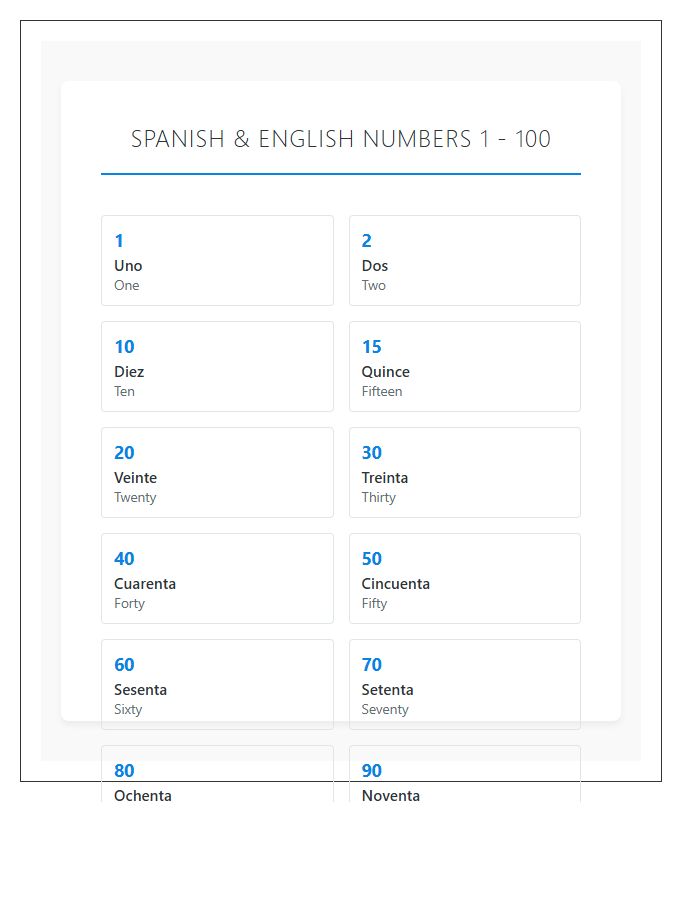
Task: Click the English word 'Seventy'
Action: [385, 709]
